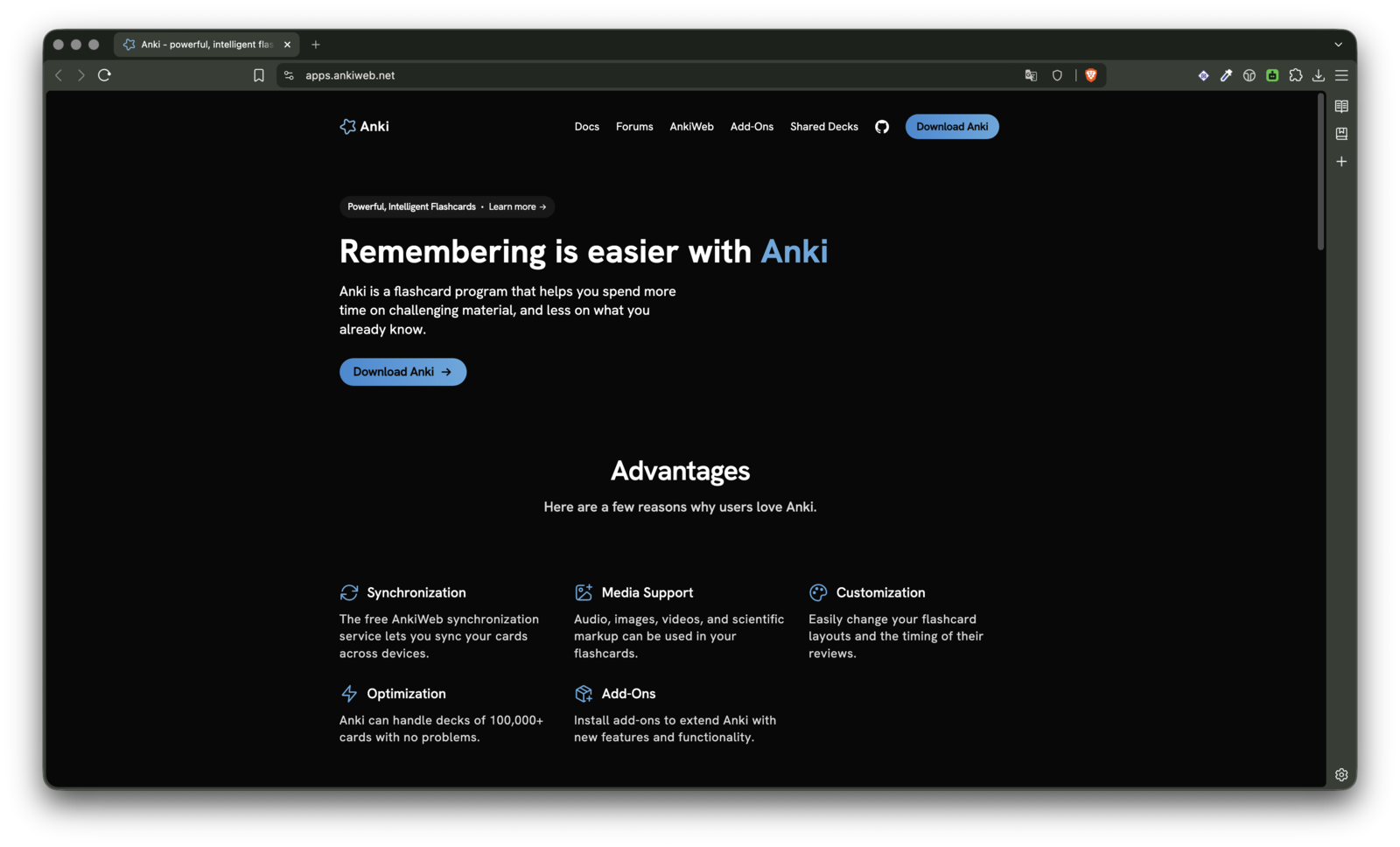Open the eyedropper extension icon
The image size is (1400, 847).
pos(1227,76)
